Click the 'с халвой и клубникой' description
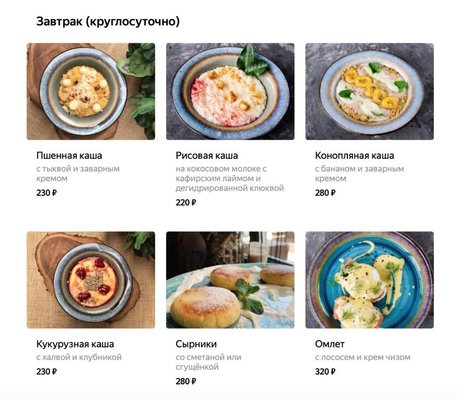The height and width of the screenshot is (400, 463). 79,357
